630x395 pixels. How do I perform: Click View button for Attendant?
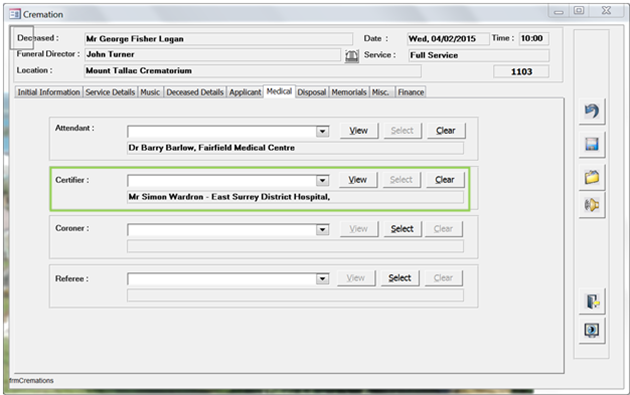[358, 131]
